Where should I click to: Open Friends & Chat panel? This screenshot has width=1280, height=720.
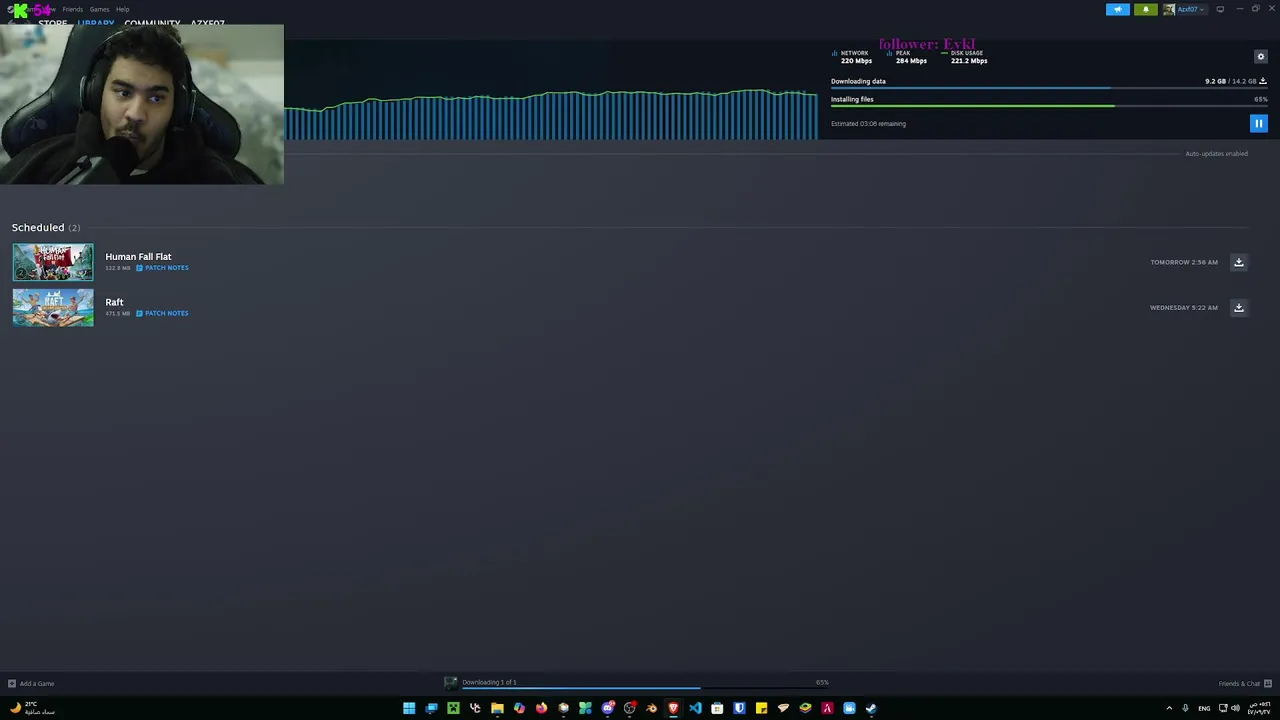1245,684
